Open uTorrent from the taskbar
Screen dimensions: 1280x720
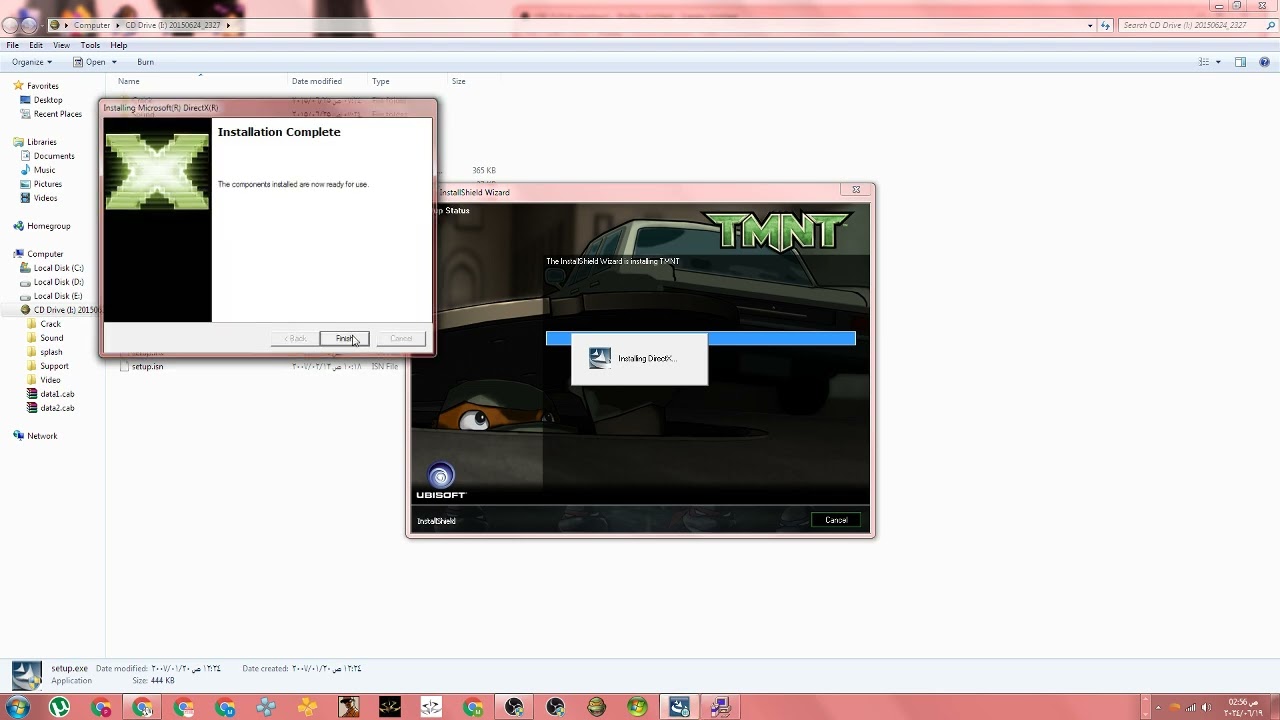tap(60, 707)
